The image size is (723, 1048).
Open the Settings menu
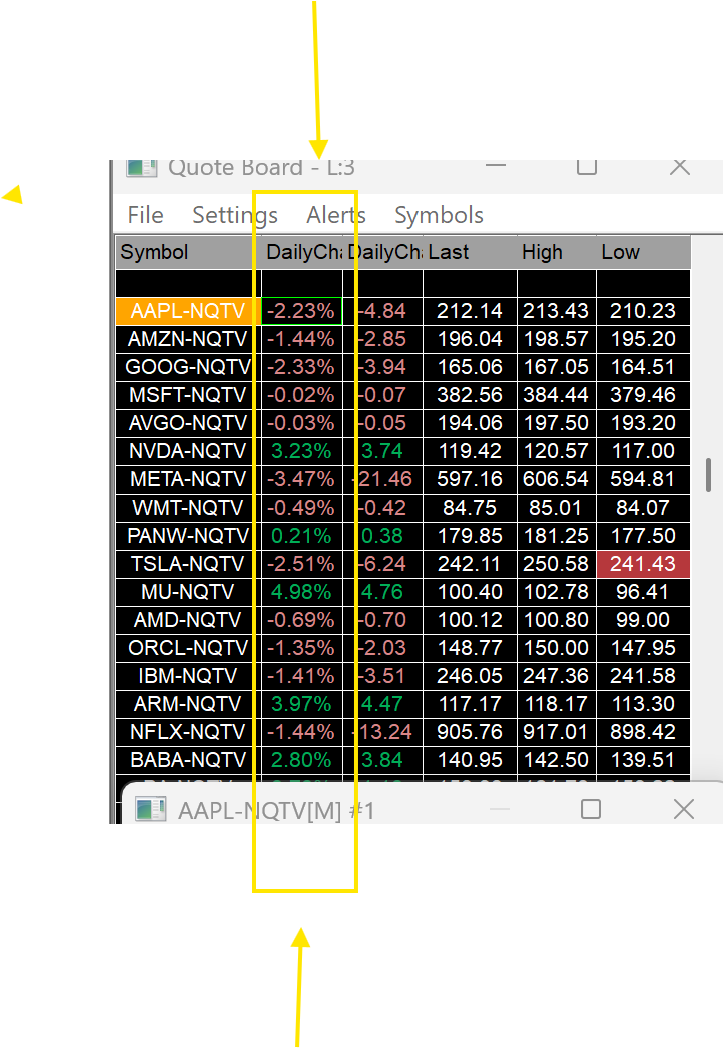[x=235, y=215]
